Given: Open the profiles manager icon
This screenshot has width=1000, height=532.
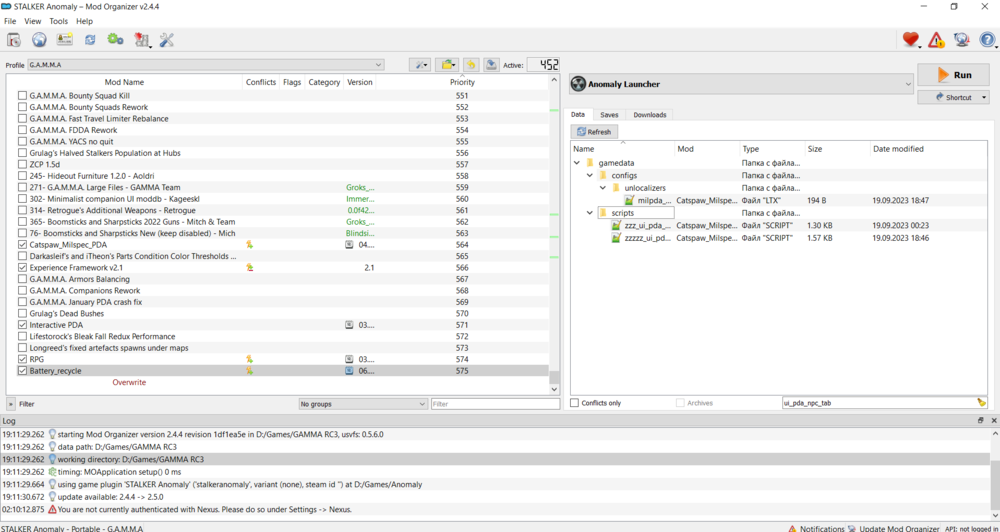Looking at the screenshot, I should coord(64,40).
